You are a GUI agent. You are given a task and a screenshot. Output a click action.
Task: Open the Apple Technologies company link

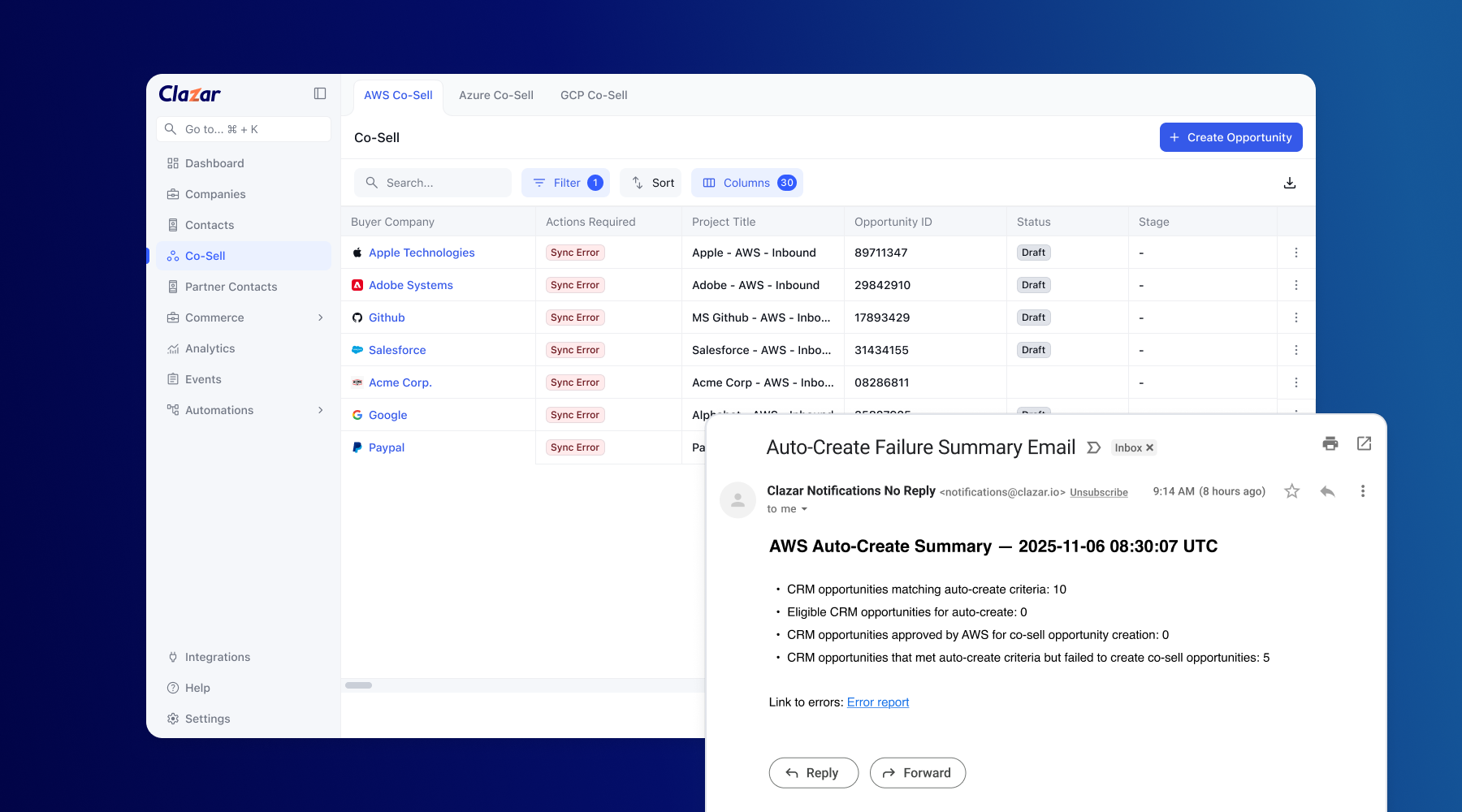tap(422, 253)
